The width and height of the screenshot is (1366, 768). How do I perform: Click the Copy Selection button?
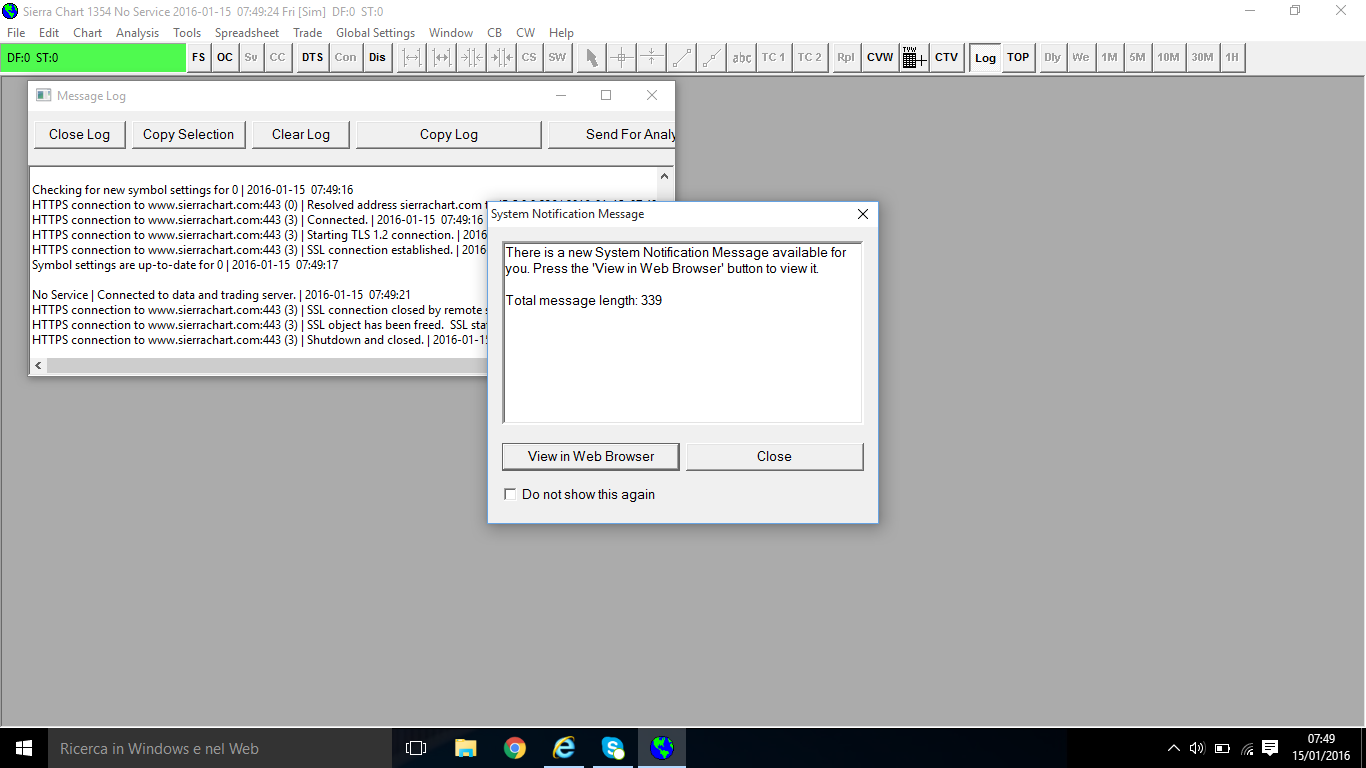pyautogui.click(x=188, y=135)
